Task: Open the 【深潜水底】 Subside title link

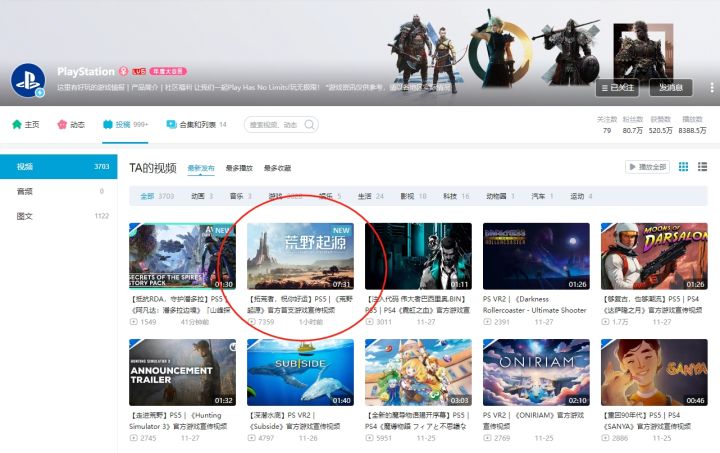Action: coord(294,420)
